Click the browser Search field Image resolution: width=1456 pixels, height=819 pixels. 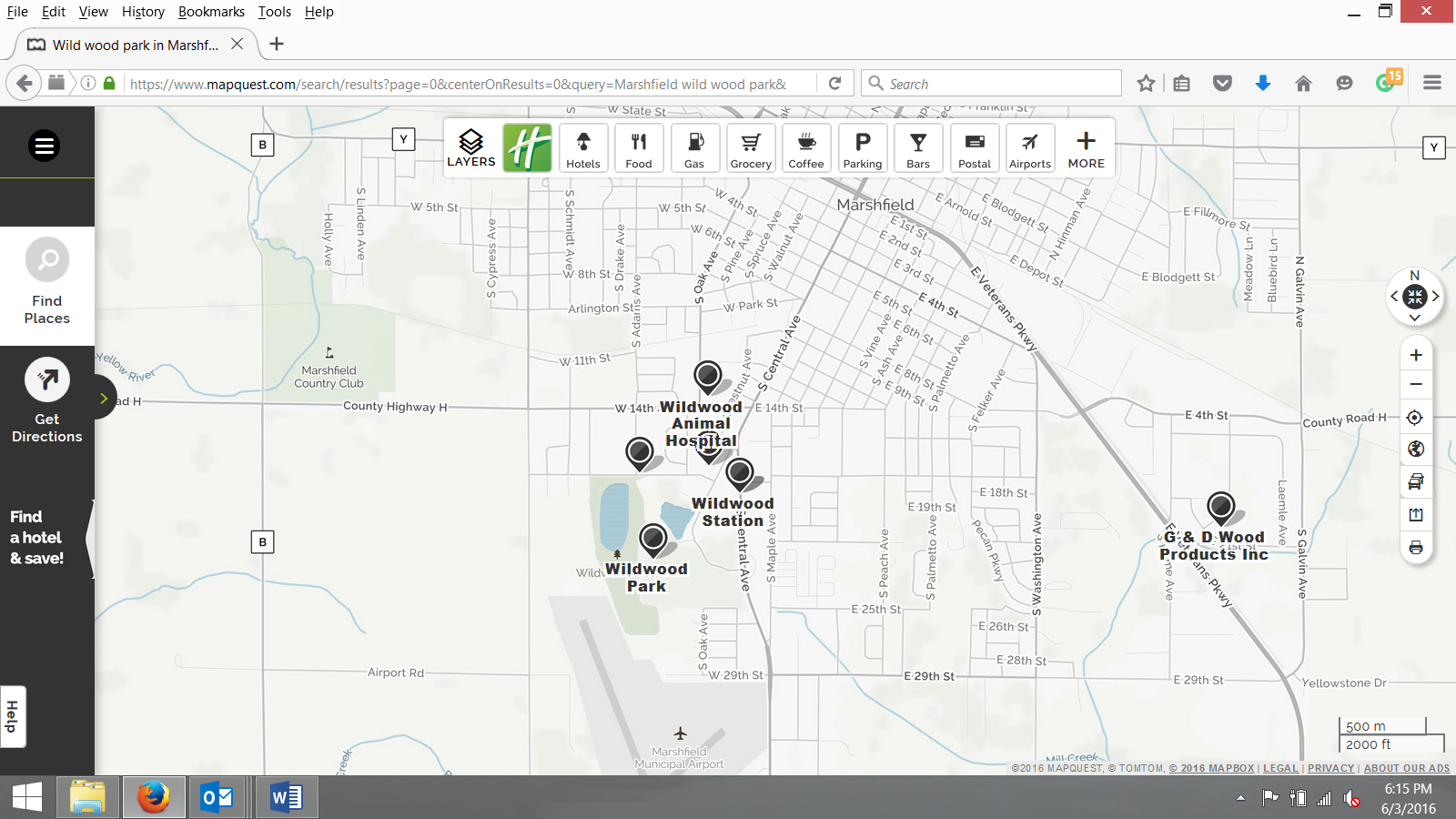click(992, 84)
